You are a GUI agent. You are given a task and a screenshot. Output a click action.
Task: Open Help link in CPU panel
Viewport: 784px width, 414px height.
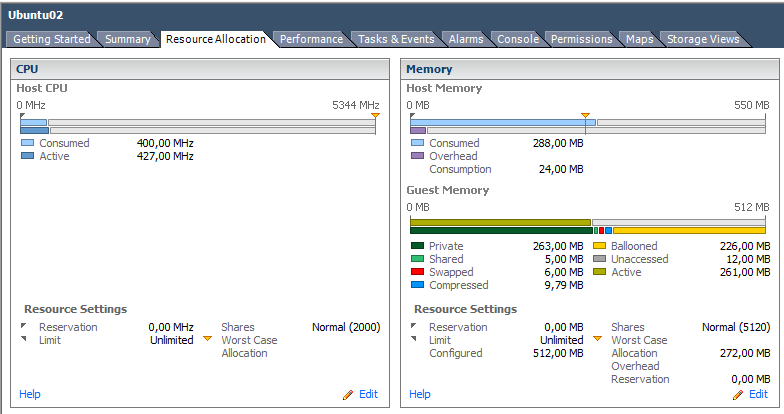coord(30,394)
